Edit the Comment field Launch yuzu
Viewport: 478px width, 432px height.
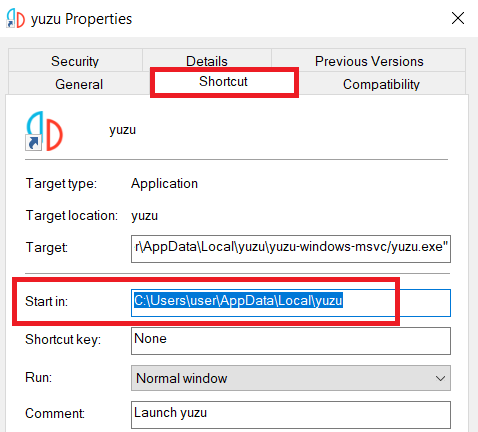point(291,415)
